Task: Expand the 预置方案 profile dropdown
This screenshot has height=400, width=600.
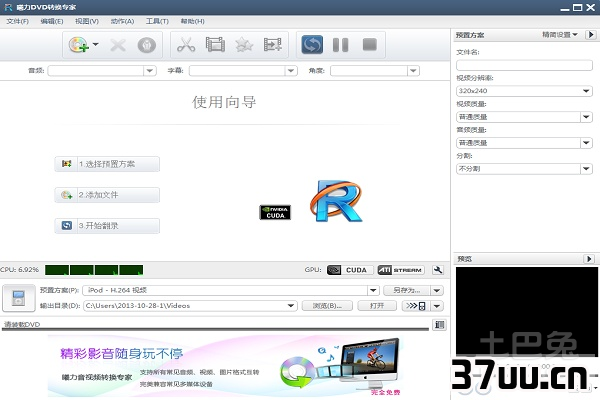Action: click(373, 291)
